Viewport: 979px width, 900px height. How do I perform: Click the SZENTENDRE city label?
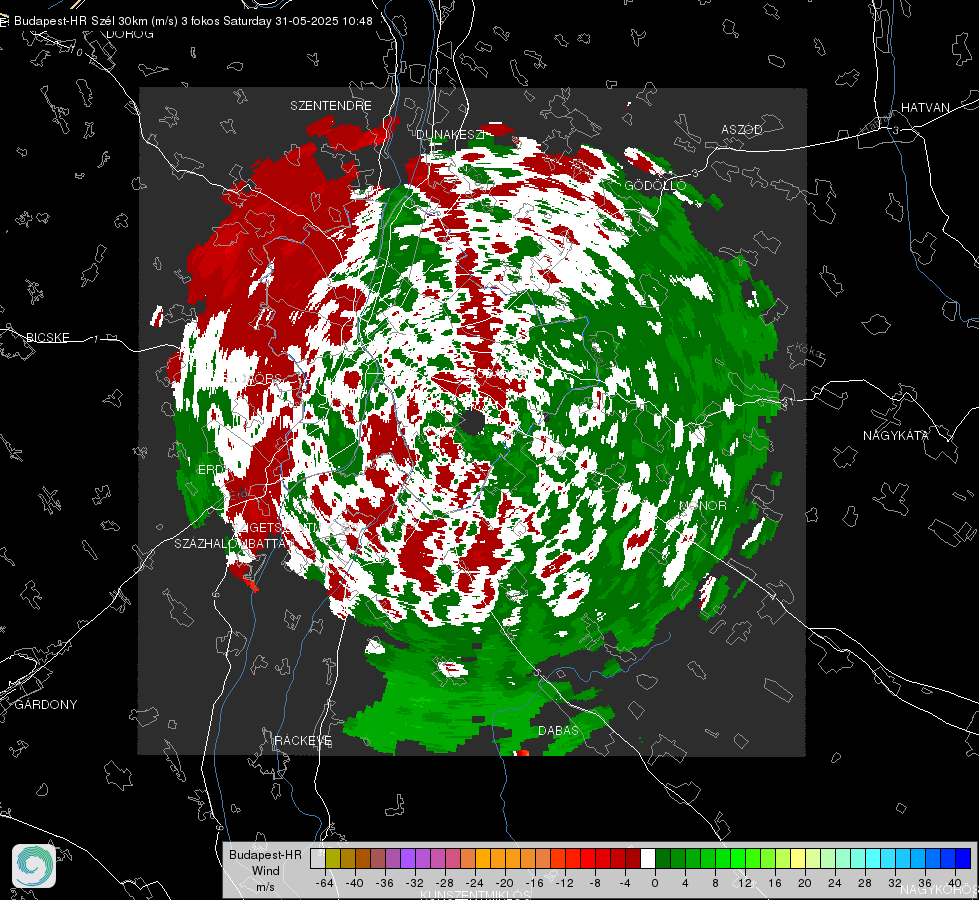[x=331, y=106]
